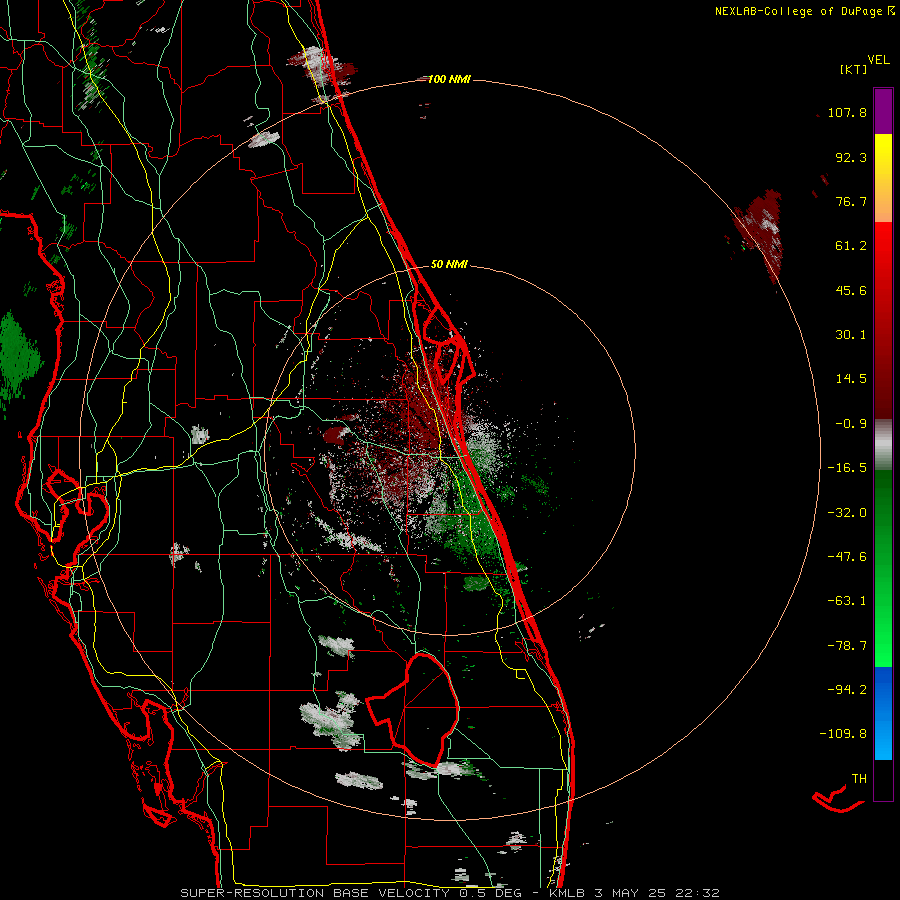This screenshot has height=900, width=900.
Task: Click the -63.1 velocity scale value
Action: click(x=847, y=601)
